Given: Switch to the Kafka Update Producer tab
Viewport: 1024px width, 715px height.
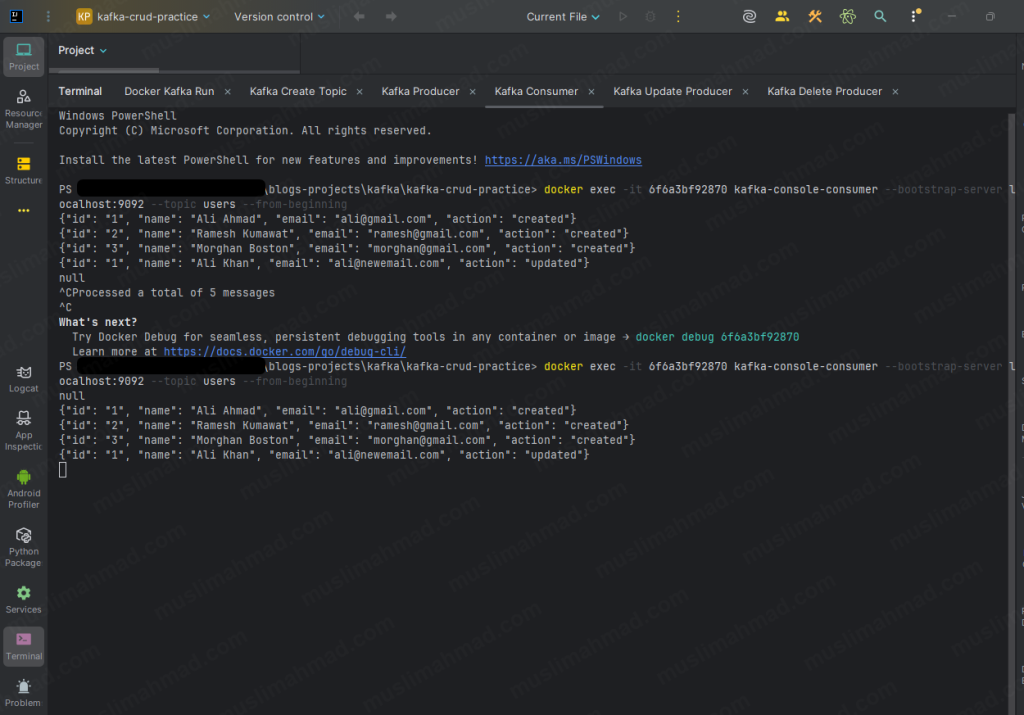Looking at the screenshot, I should click(x=673, y=91).
